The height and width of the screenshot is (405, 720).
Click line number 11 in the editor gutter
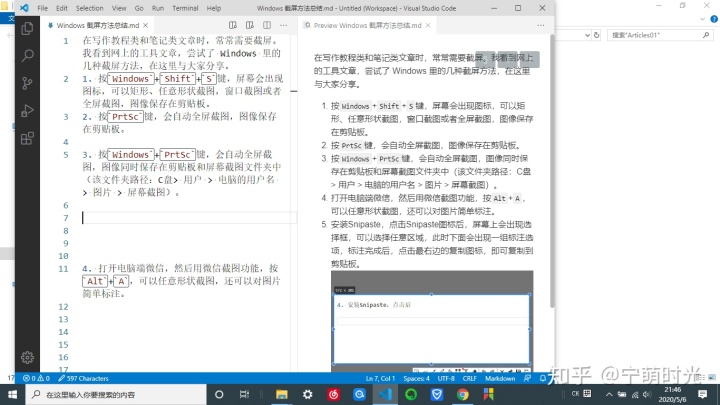click(63, 269)
